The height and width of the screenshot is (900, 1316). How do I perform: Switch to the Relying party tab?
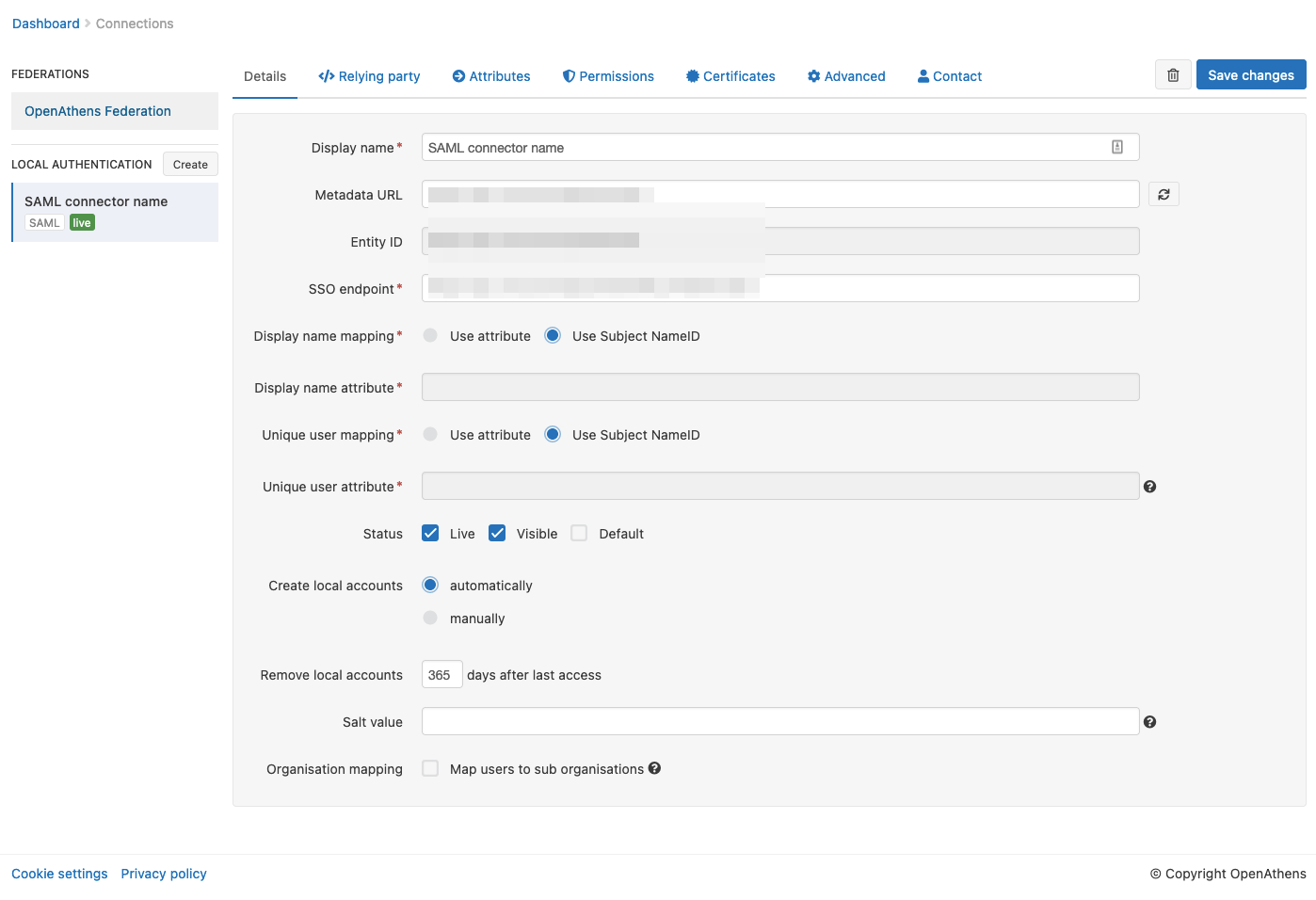[x=369, y=76]
